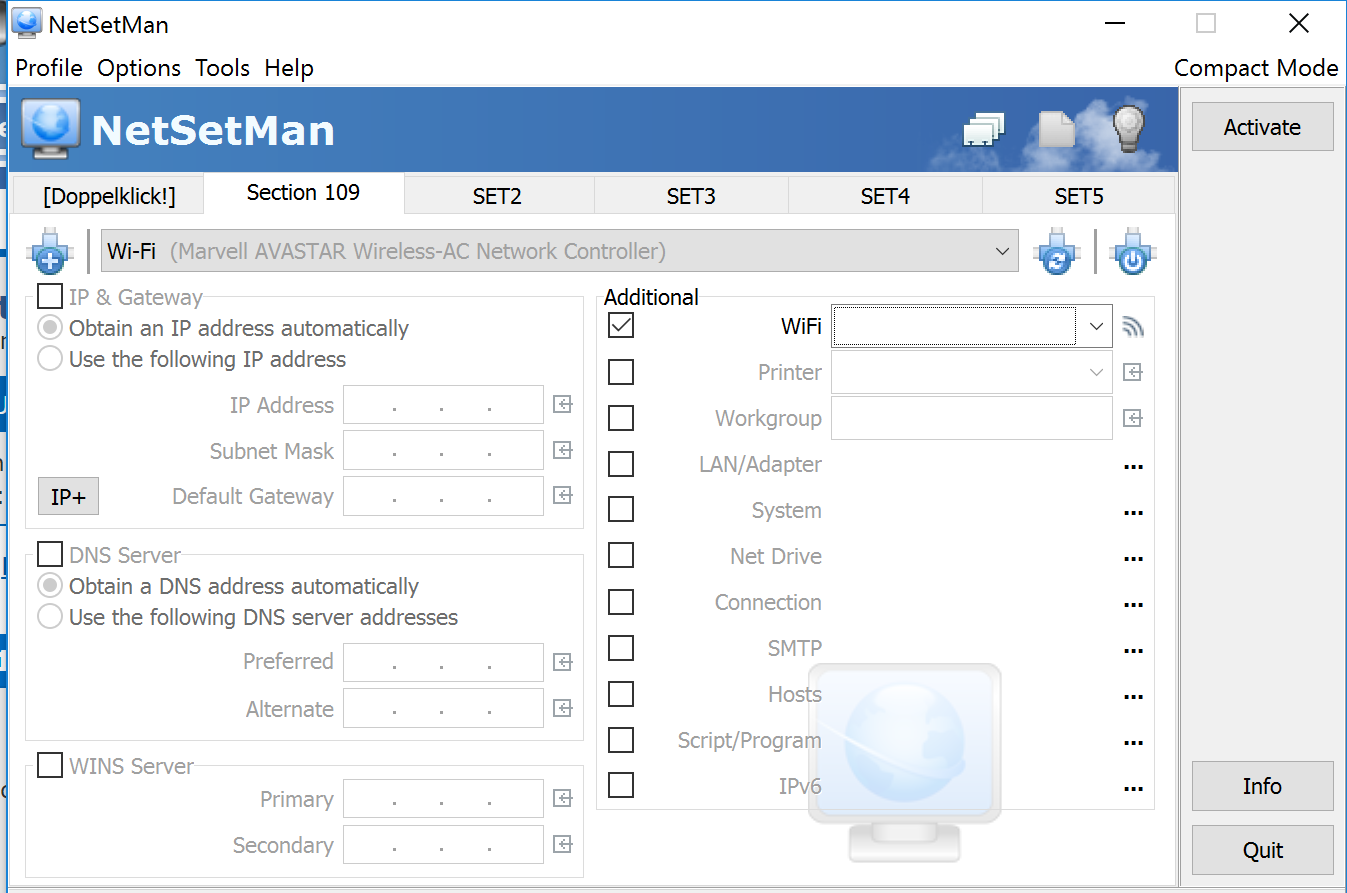
Task: Check the LAN/Adapter checkbox
Action: pos(621,464)
